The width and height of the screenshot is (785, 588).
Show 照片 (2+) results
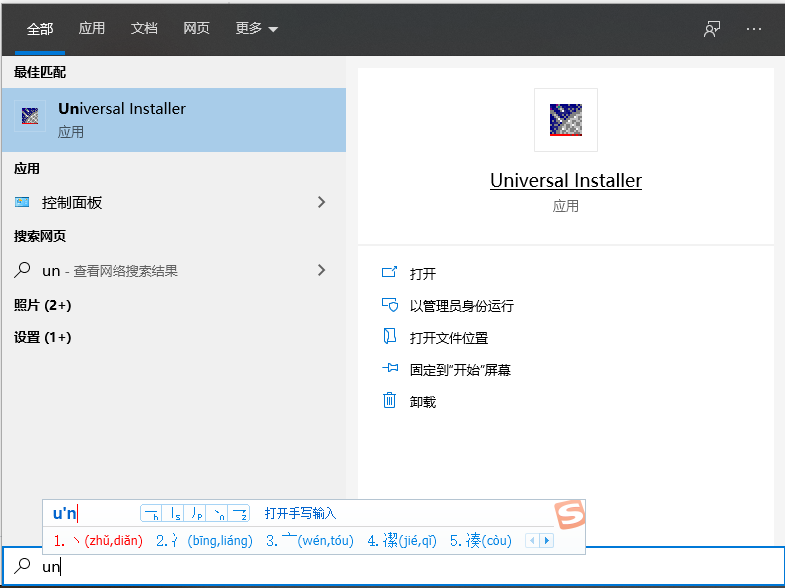tap(43, 305)
